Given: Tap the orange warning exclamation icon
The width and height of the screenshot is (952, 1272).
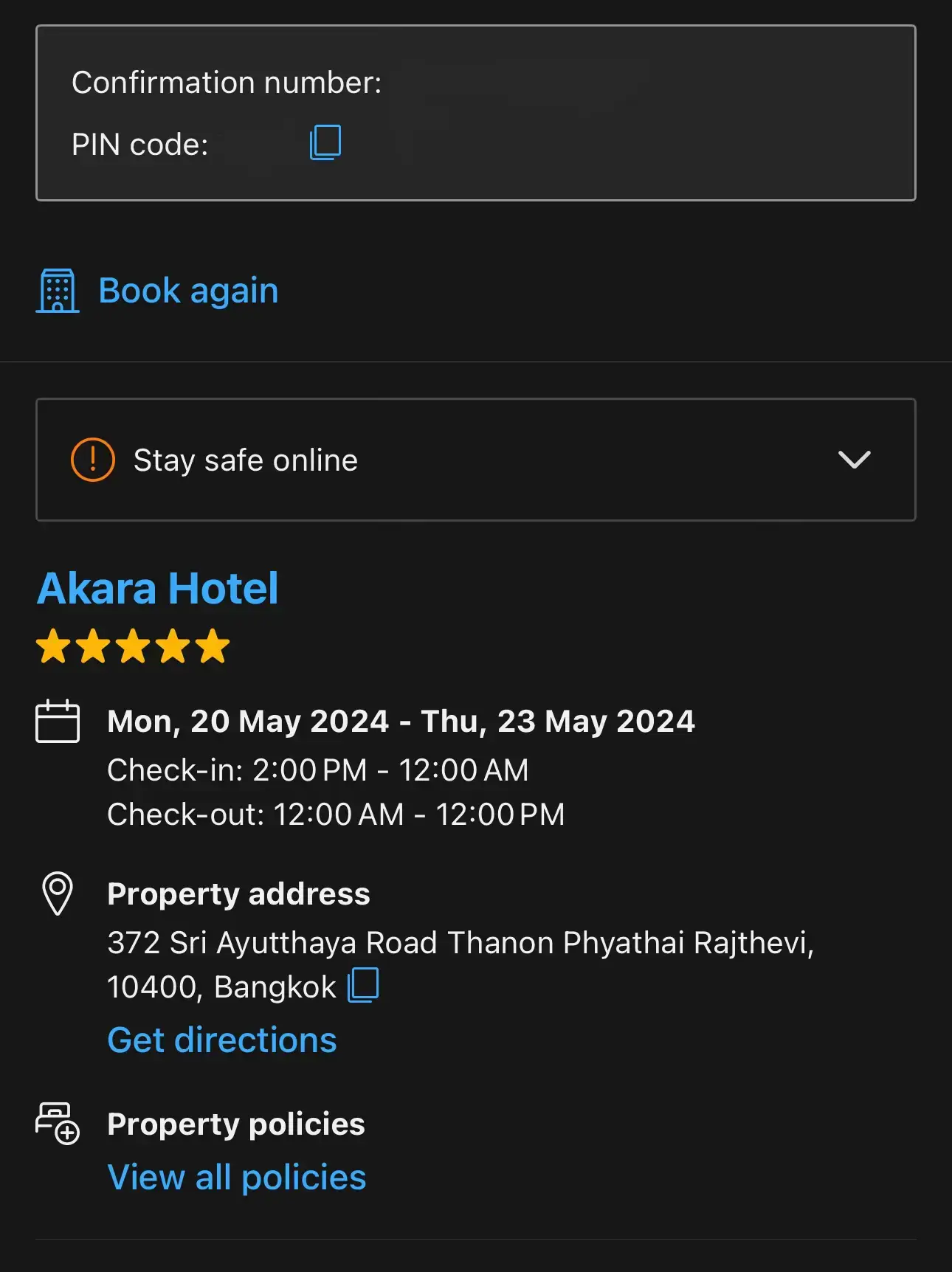Looking at the screenshot, I should (x=93, y=460).
